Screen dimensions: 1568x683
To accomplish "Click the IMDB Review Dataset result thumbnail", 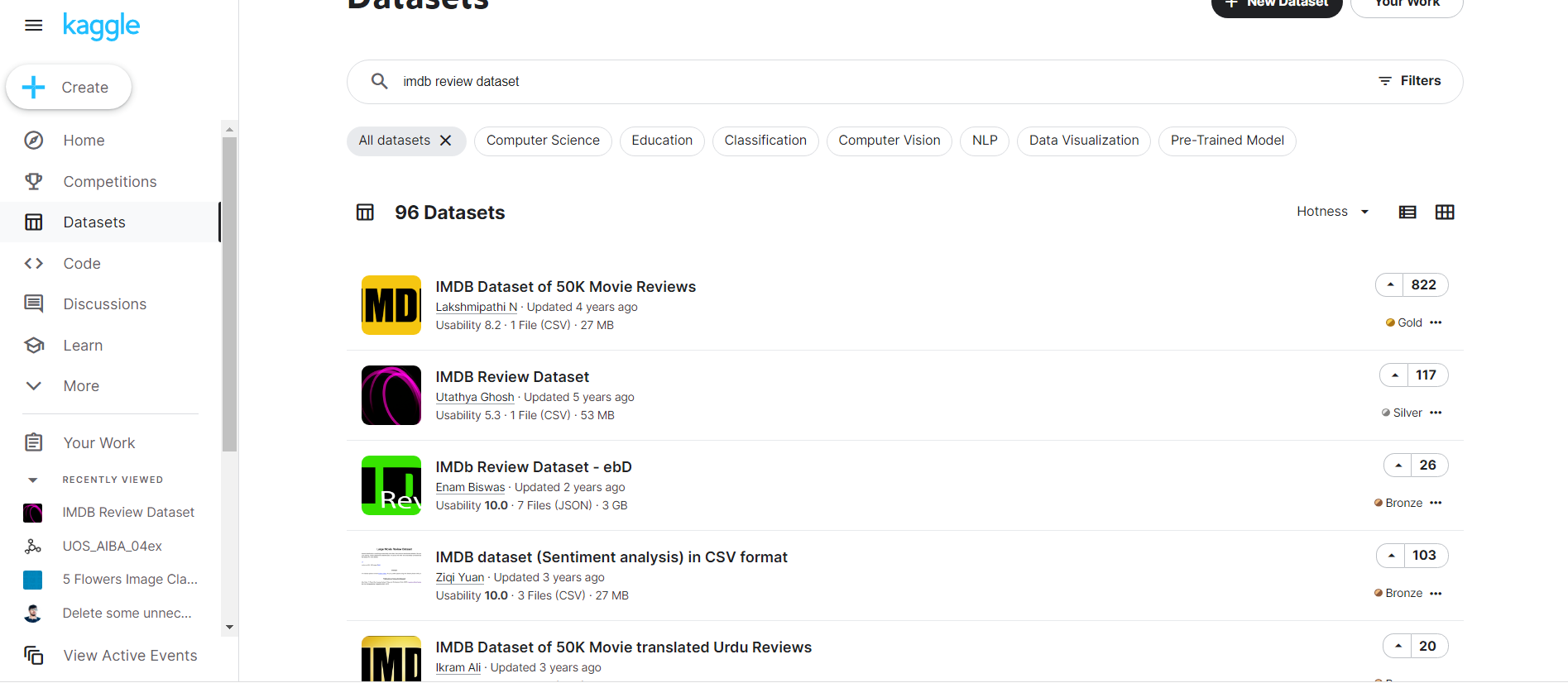I will click(391, 395).
